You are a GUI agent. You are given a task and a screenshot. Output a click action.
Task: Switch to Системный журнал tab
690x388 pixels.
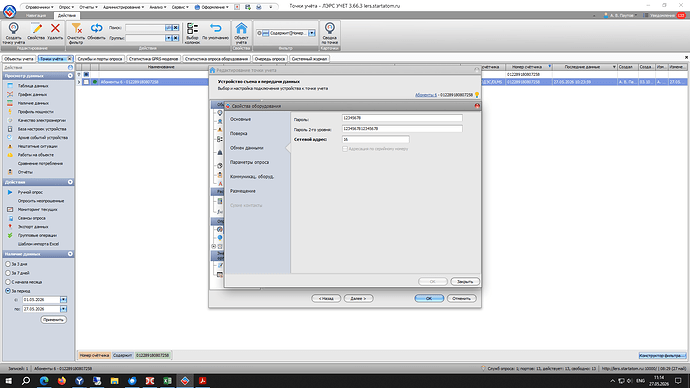click(x=309, y=59)
